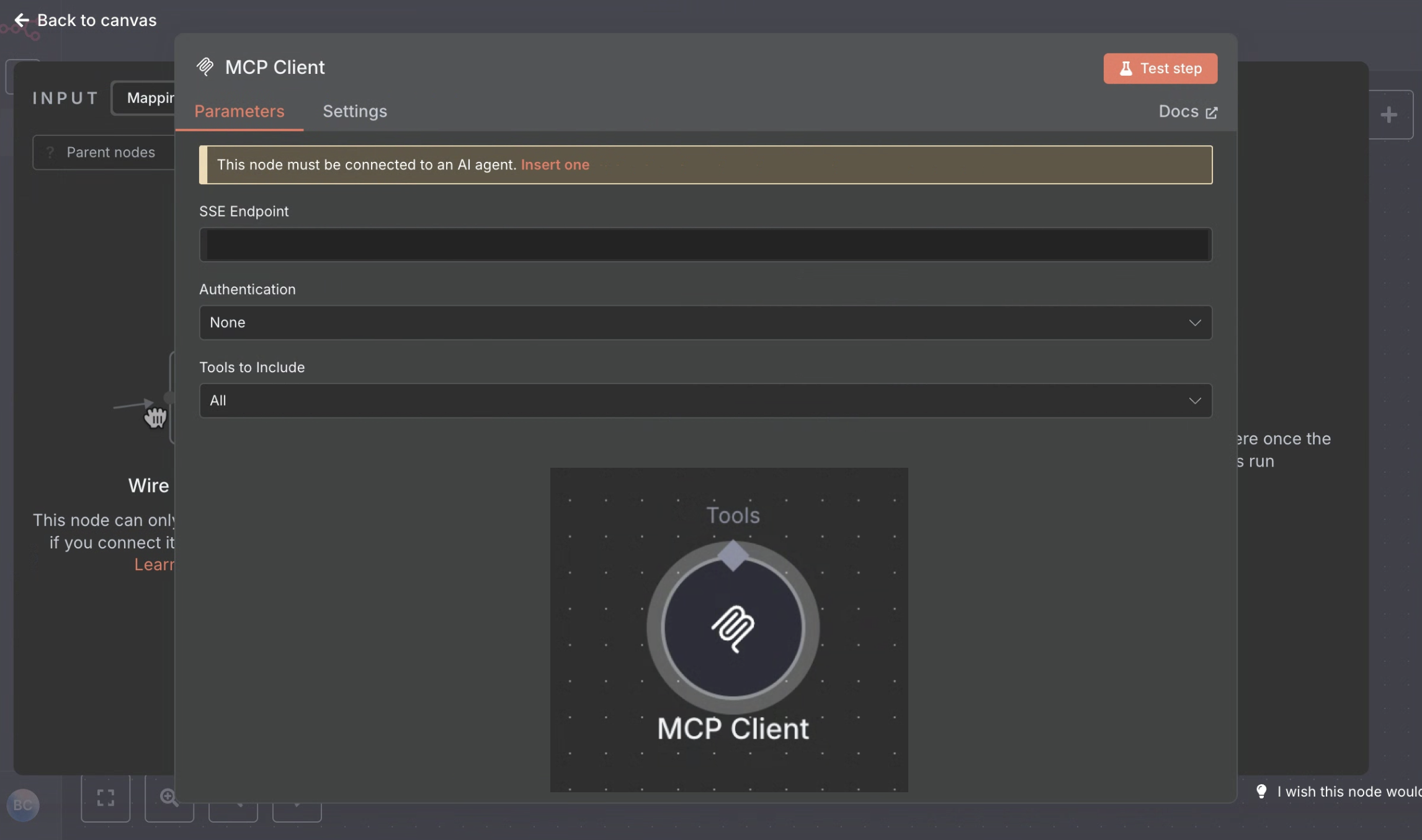The height and width of the screenshot is (840, 1422).
Task: Click the MCP Client caption under node
Action: pos(733,729)
